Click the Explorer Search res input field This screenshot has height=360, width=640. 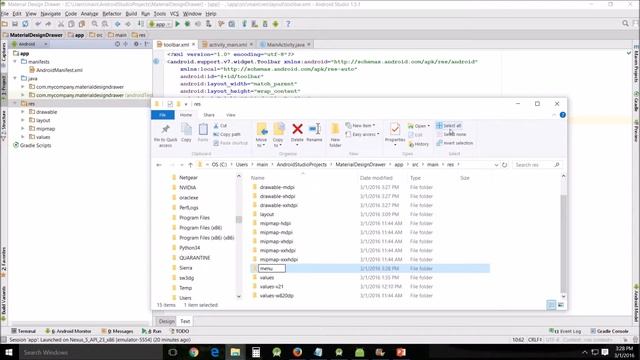[537, 165]
